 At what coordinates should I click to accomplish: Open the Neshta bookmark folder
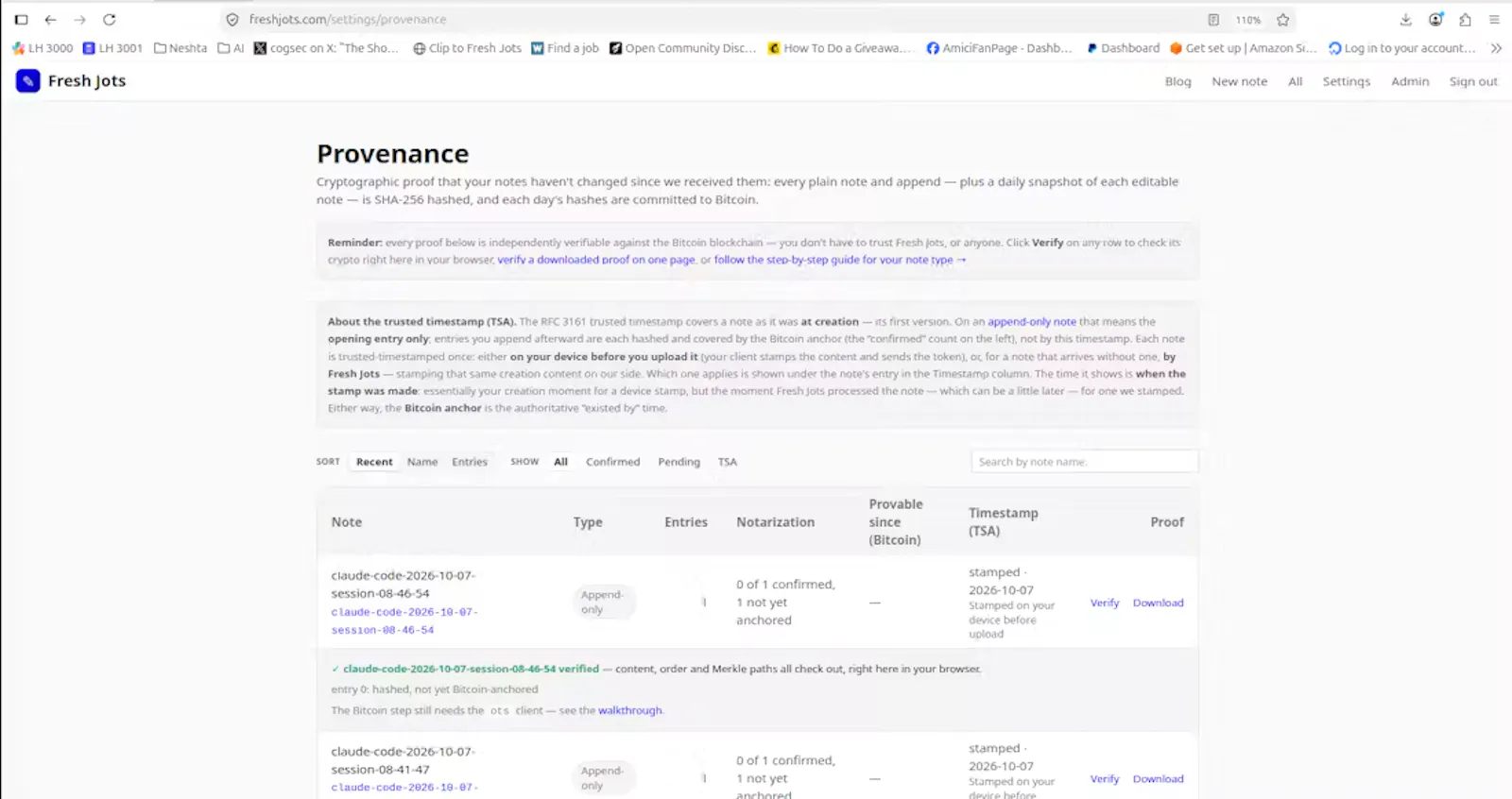pos(180,48)
